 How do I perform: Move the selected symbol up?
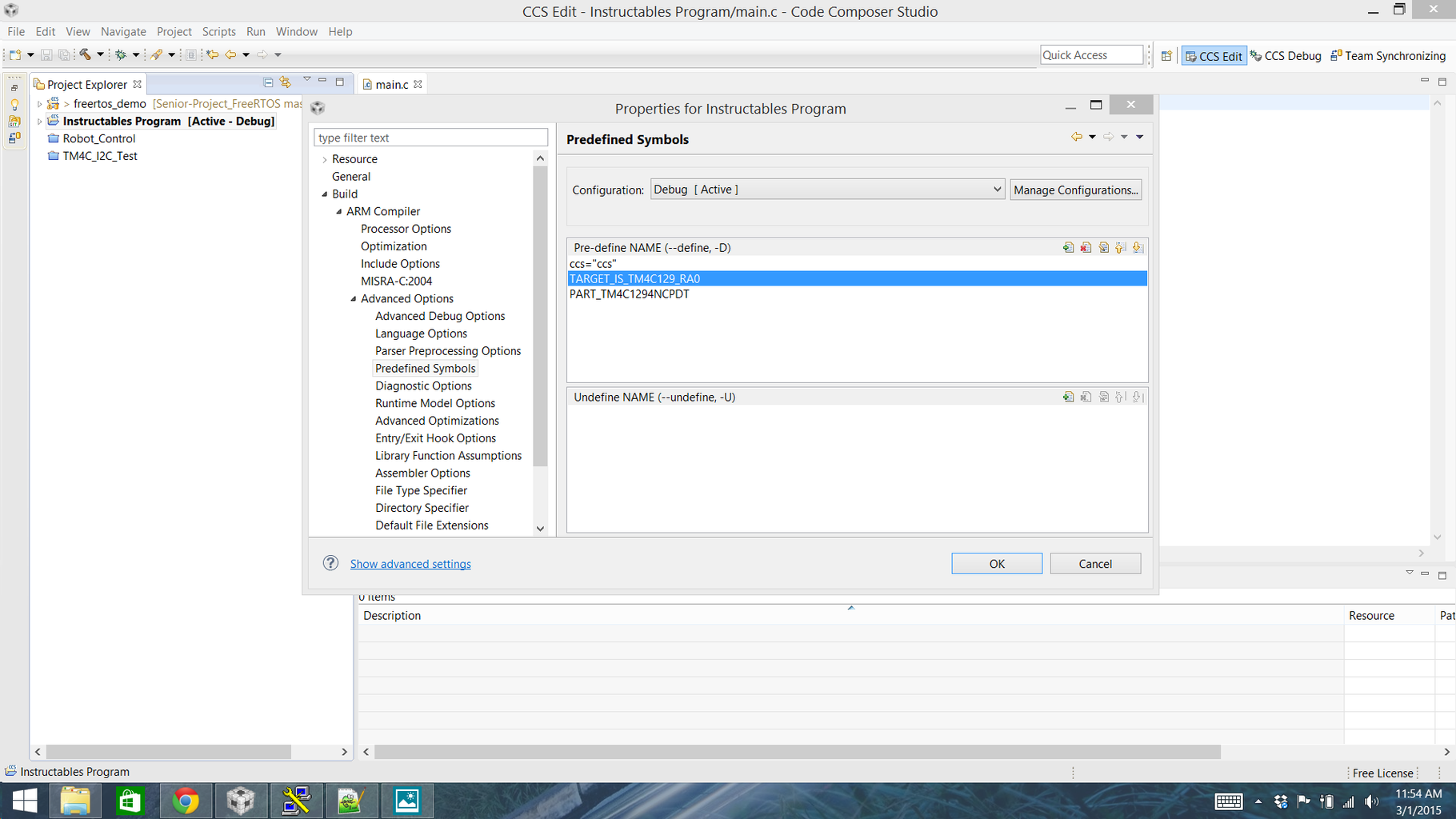click(x=1120, y=247)
